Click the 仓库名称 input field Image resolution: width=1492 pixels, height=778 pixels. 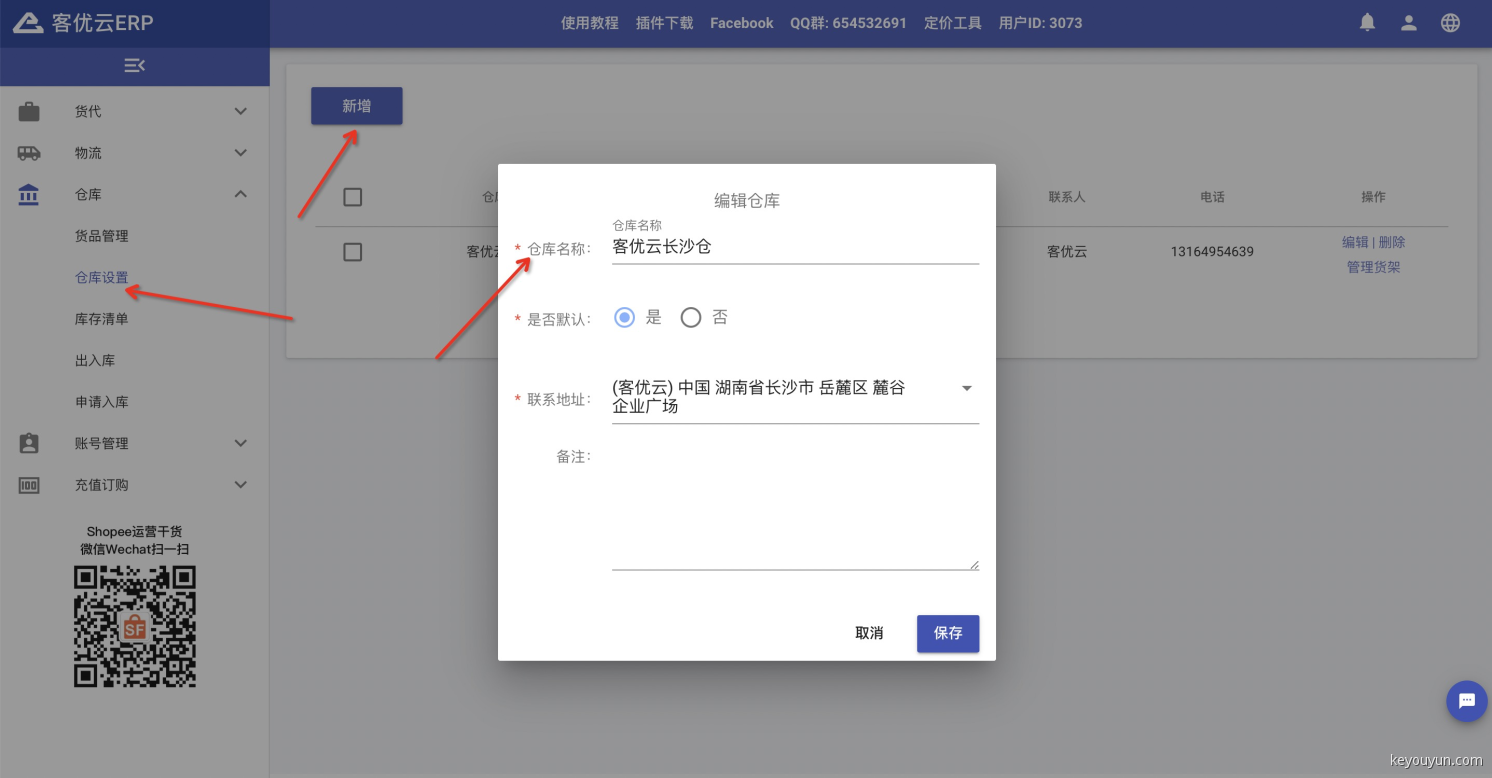(x=795, y=246)
